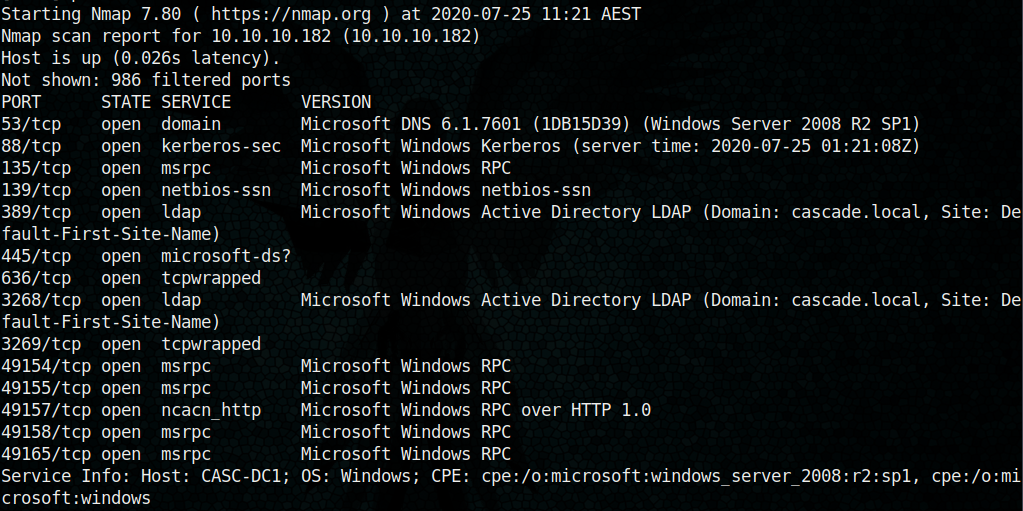Viewport: 1023px width, 511px height.
Task: Click the 'Not shown: 986 filtered ports' line
Action: [146, 80]
